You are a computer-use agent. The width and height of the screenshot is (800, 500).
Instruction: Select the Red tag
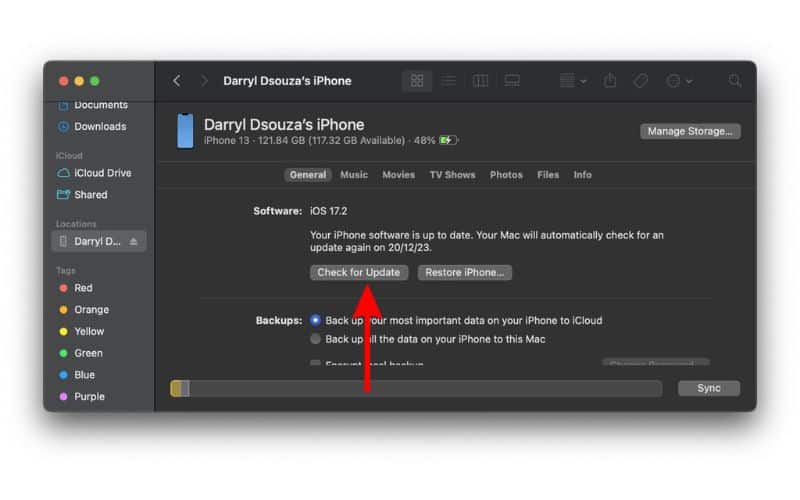click(76, 288)
